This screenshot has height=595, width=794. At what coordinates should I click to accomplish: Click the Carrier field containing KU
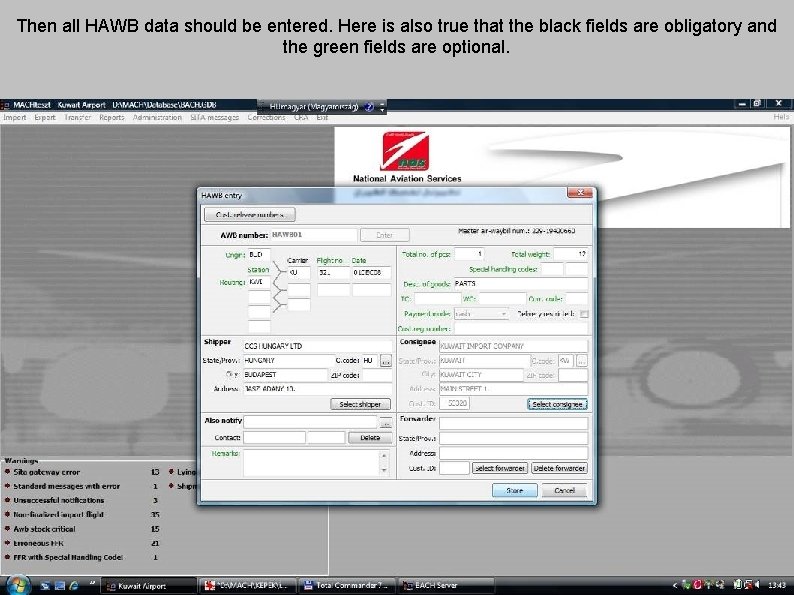coord(299,272)
